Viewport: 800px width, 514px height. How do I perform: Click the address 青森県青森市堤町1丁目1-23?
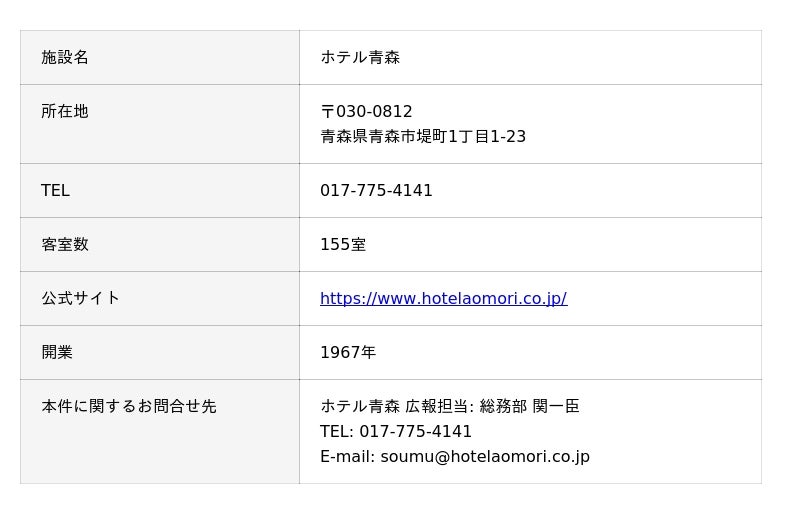coord(423,136)
